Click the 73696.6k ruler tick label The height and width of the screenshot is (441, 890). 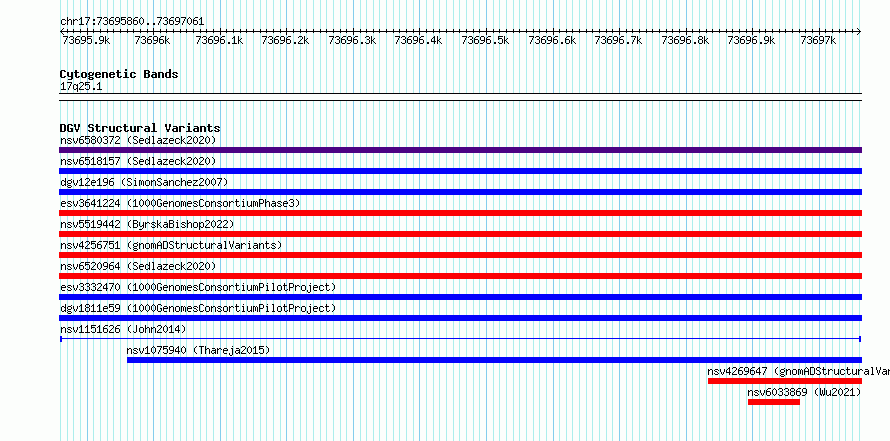pyautogui.click(x=552, y=40)
